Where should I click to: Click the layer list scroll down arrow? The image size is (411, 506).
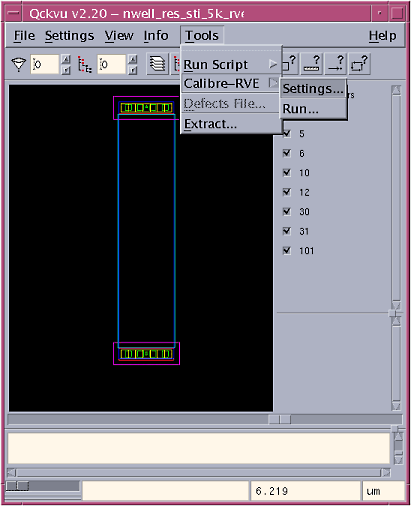[x=396, y=305]
